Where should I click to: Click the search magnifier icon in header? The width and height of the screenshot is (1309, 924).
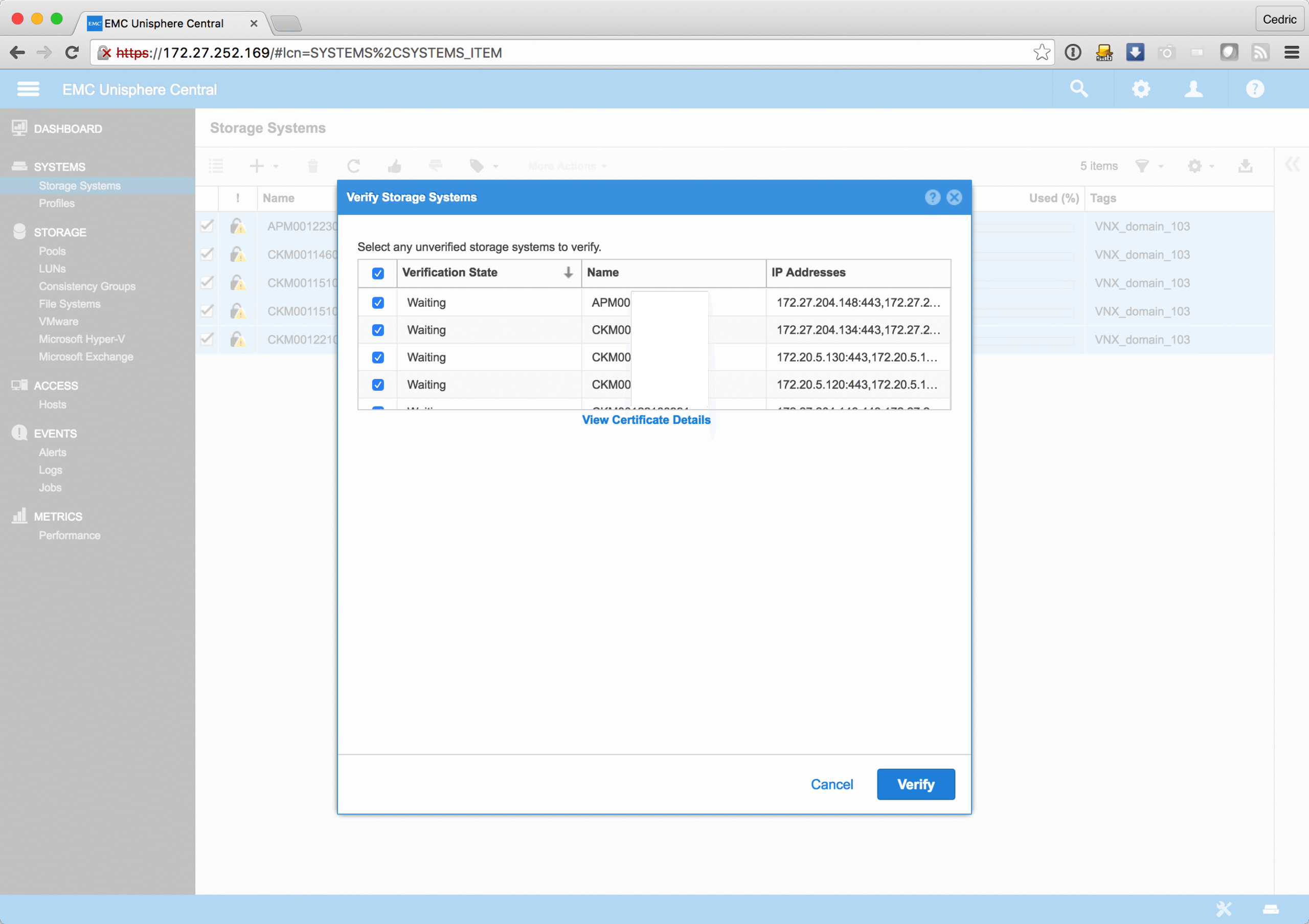(1079, 89)
